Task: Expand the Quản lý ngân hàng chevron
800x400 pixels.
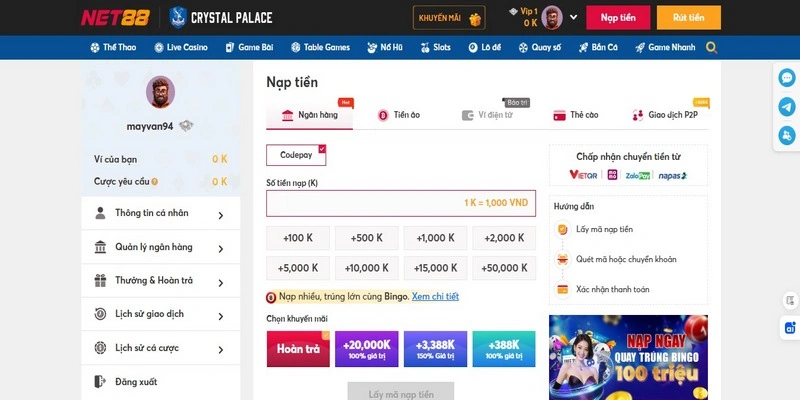Action: (x=221, y=249)
